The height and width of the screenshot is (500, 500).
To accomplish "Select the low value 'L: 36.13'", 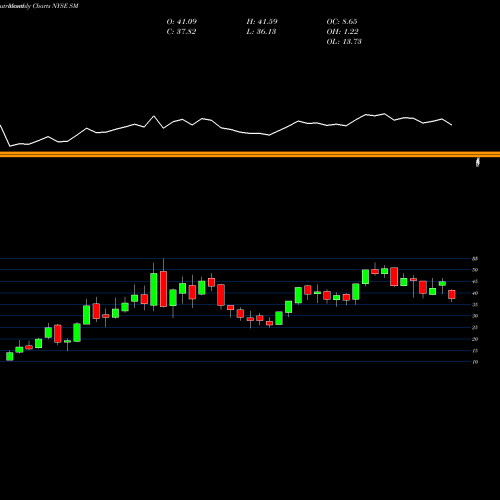I will tap(261, 32).
